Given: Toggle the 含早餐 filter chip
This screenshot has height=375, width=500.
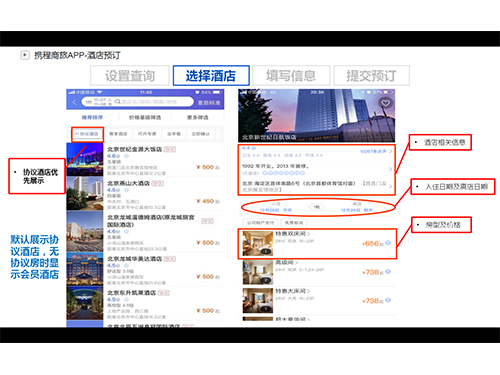Looking at the screenshot, I should 174,134.
